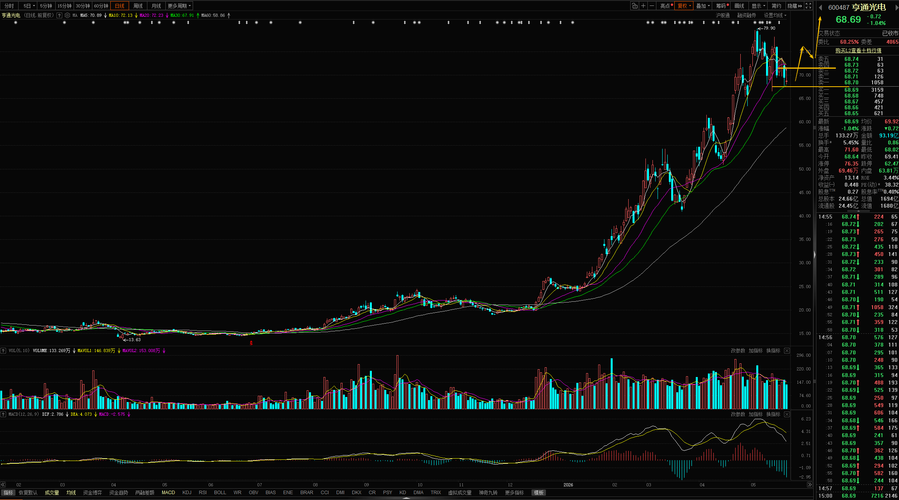Click the timeline scroll left arrow
Viewport: 899px width, 500px height.
(3, 485)
